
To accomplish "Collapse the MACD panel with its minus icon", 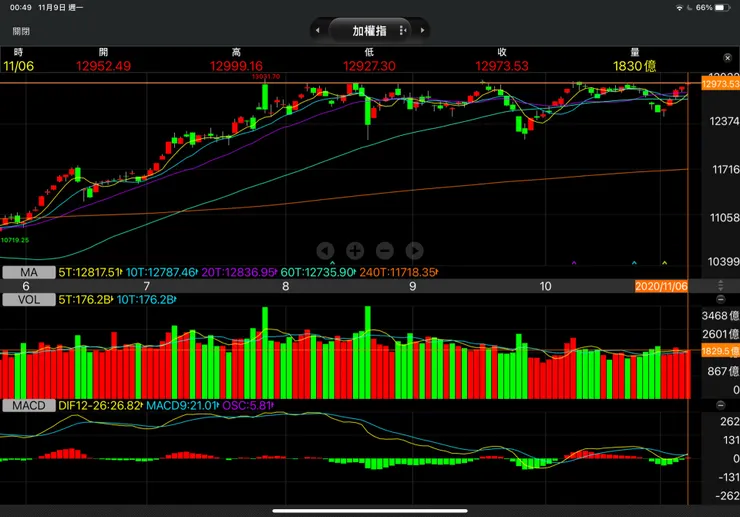I will 720,405.
